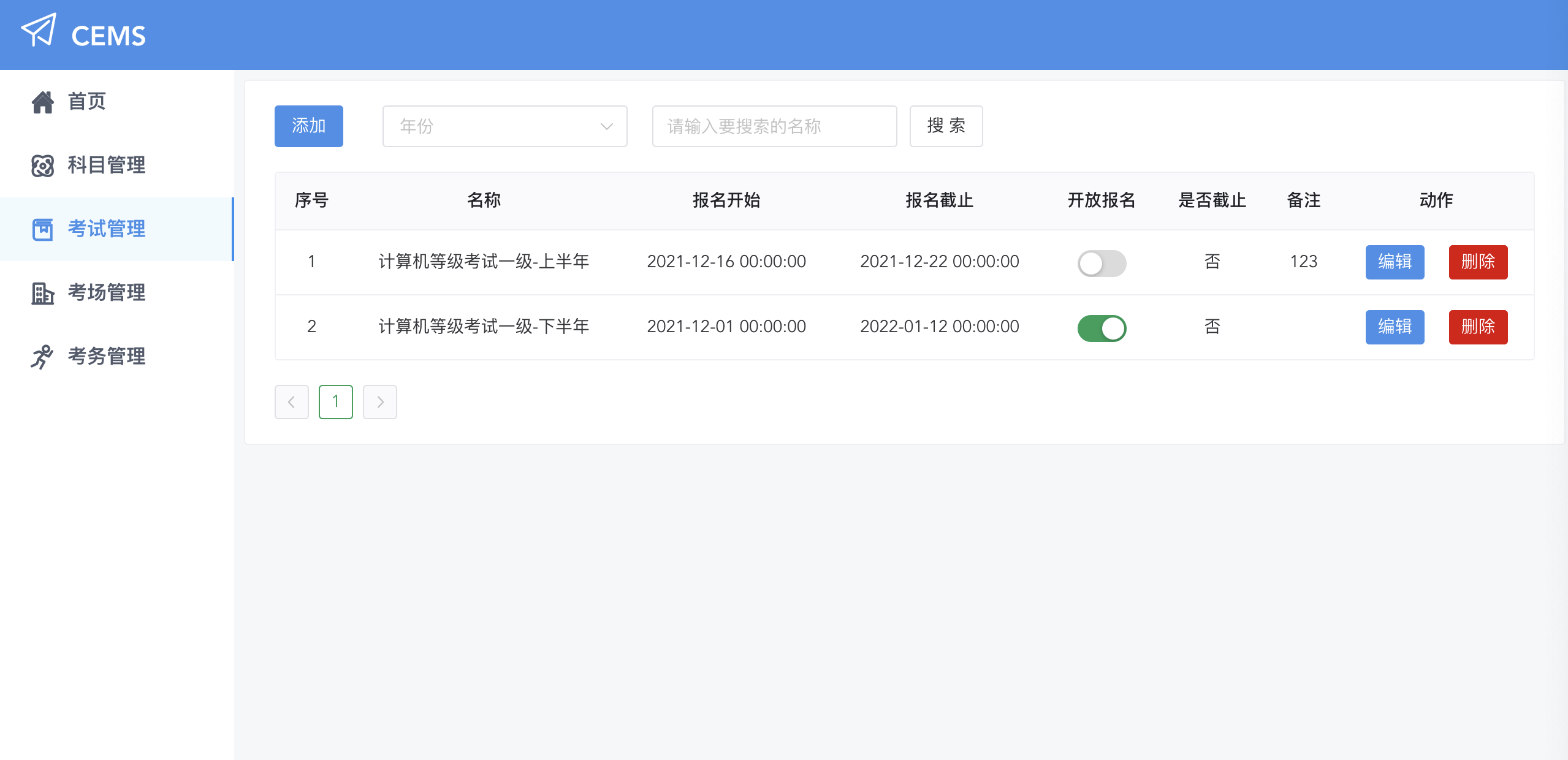Edit exam 计算机等级考试一级-上半年
The height and width of the screenshot is (760, 1568).
pyautogui.click(x=1394, y=262)
